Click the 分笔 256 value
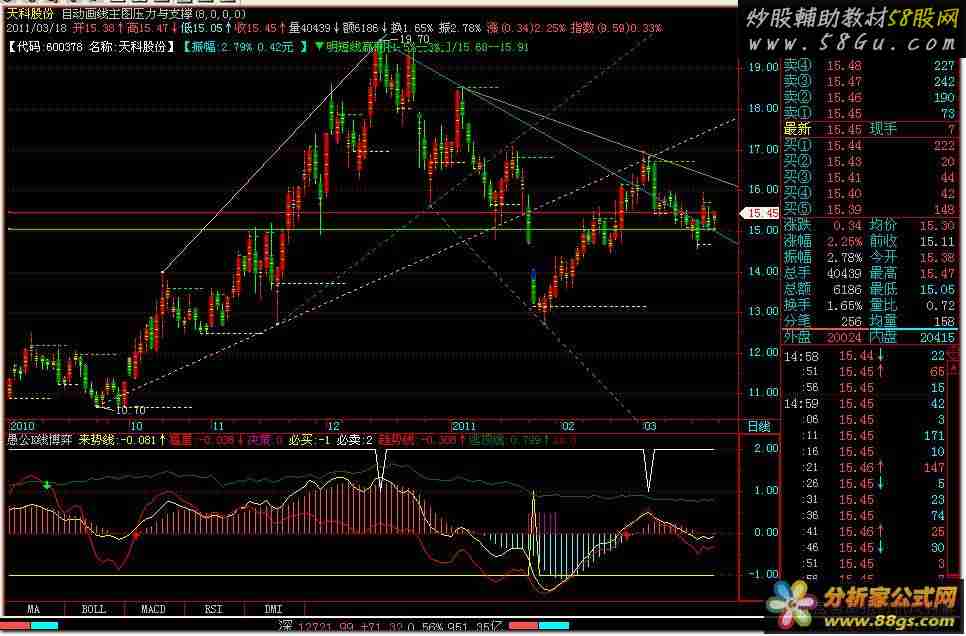 pos(852,322)
